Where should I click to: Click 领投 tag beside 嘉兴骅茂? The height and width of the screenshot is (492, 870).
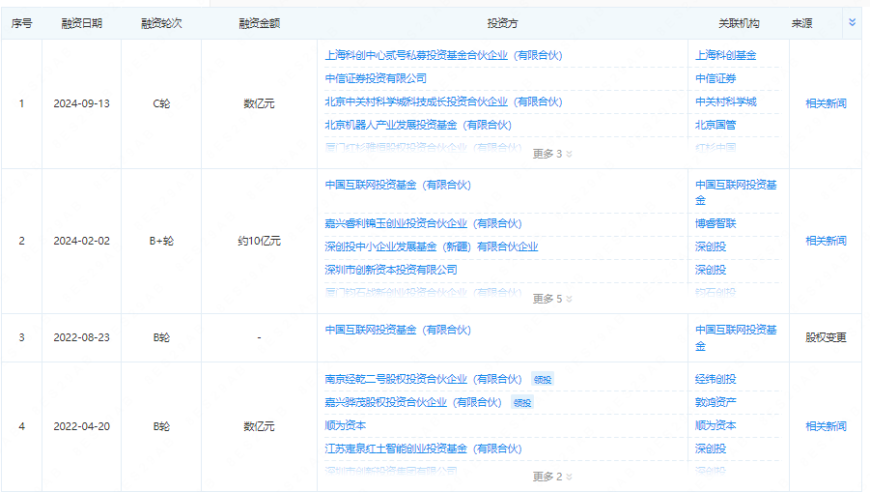coord(522,403)
